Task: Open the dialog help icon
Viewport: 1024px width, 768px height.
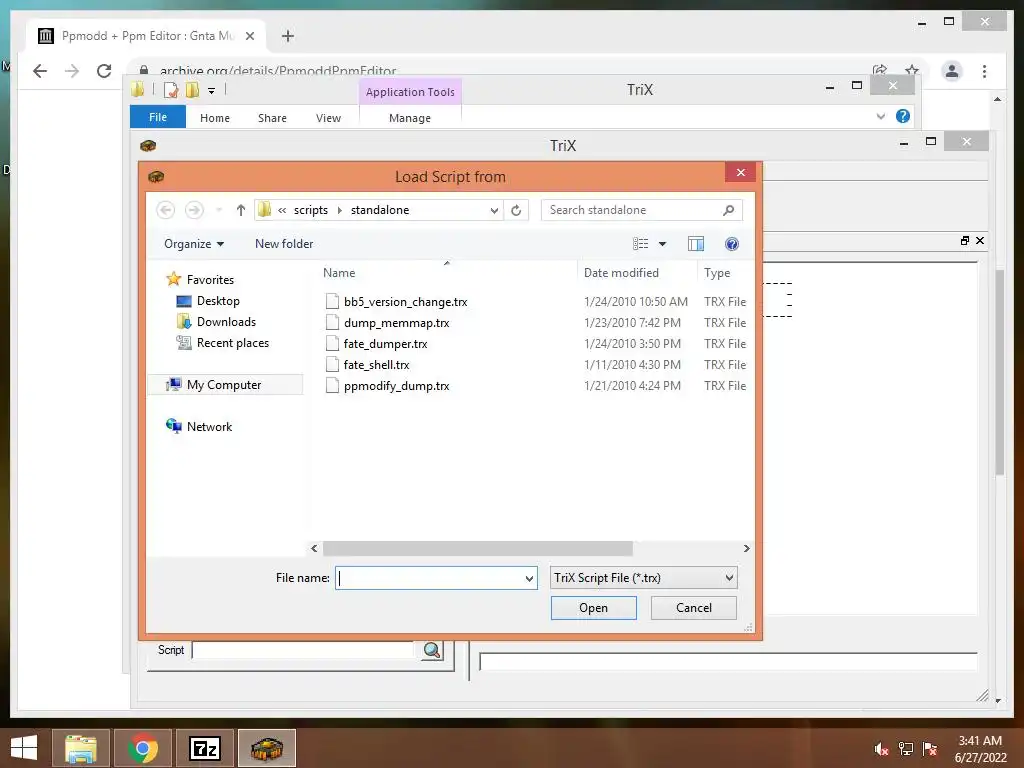Action: point(732,244)
